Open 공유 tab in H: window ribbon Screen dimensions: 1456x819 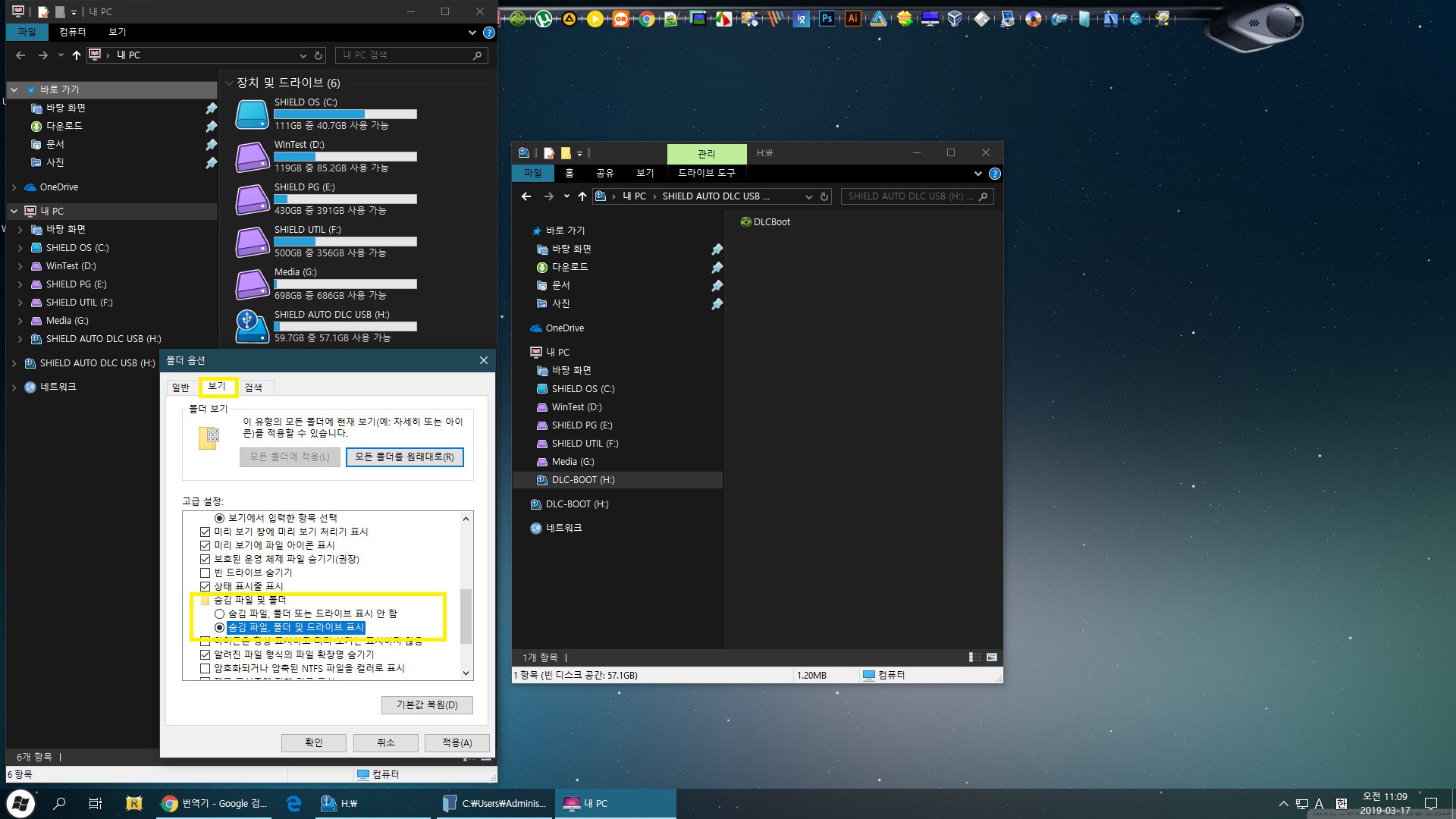604,173
